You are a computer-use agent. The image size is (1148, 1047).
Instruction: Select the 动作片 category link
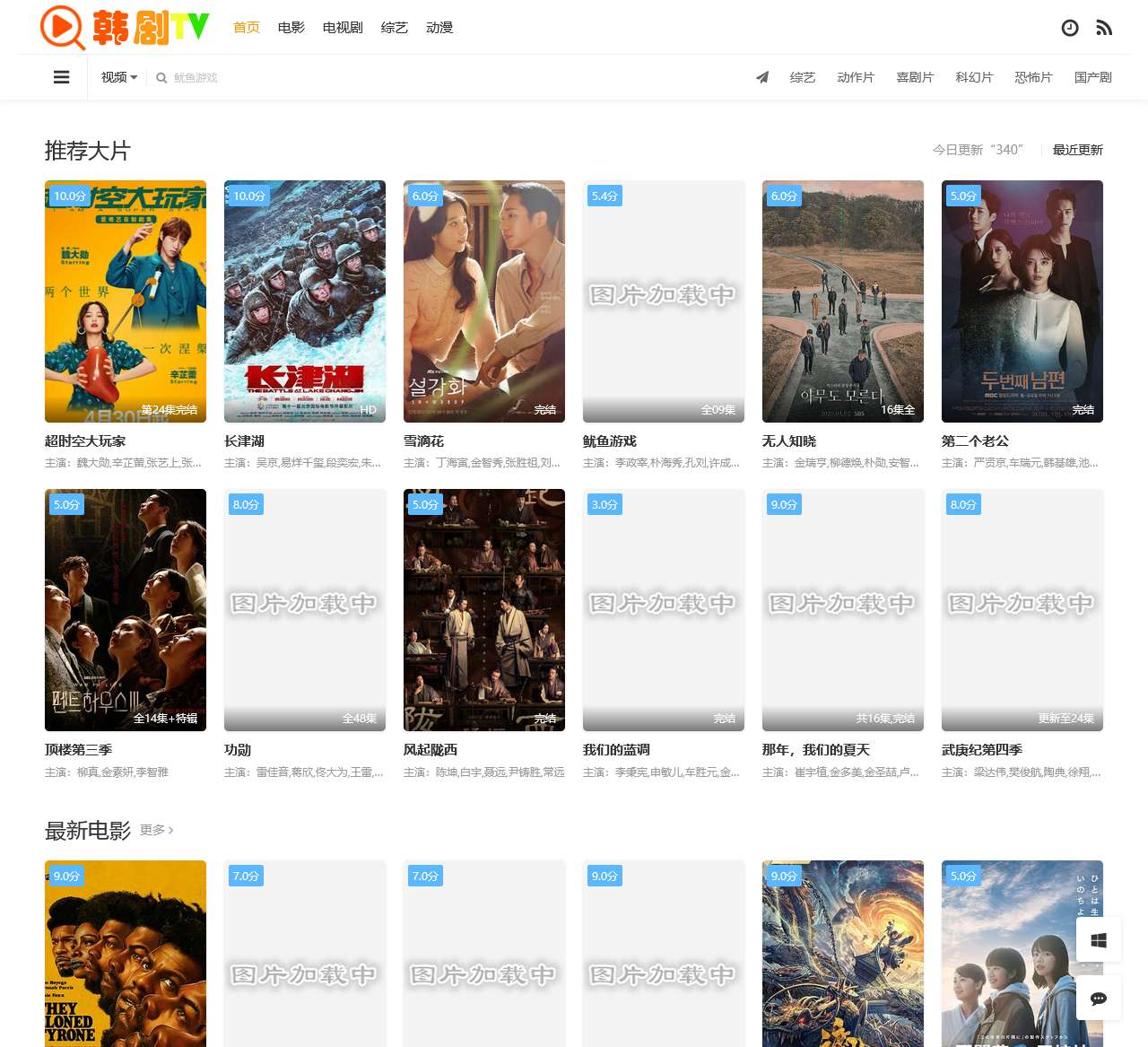[x=856, y=77]
